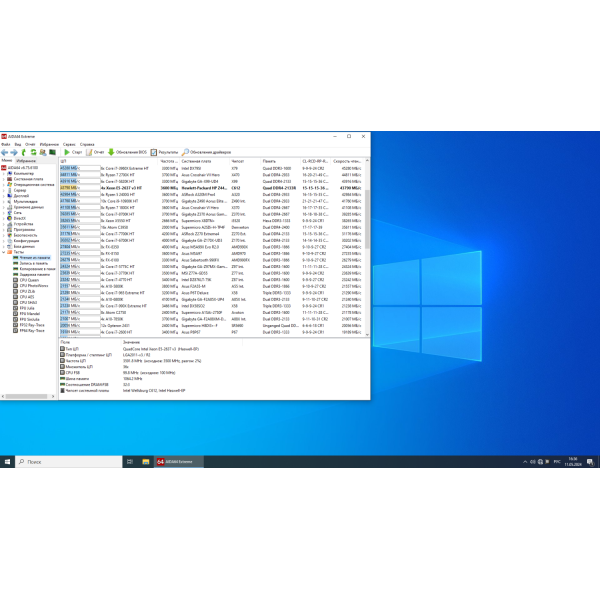Expand the Сервер tree node
Screen dimensions: 600x600
(x=4, y=190)
